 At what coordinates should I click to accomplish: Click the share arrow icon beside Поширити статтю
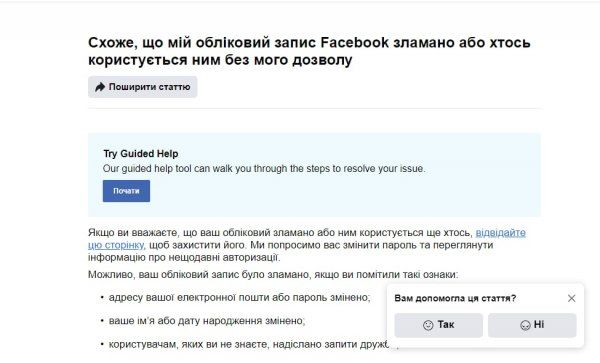click(x=100, y=87)
